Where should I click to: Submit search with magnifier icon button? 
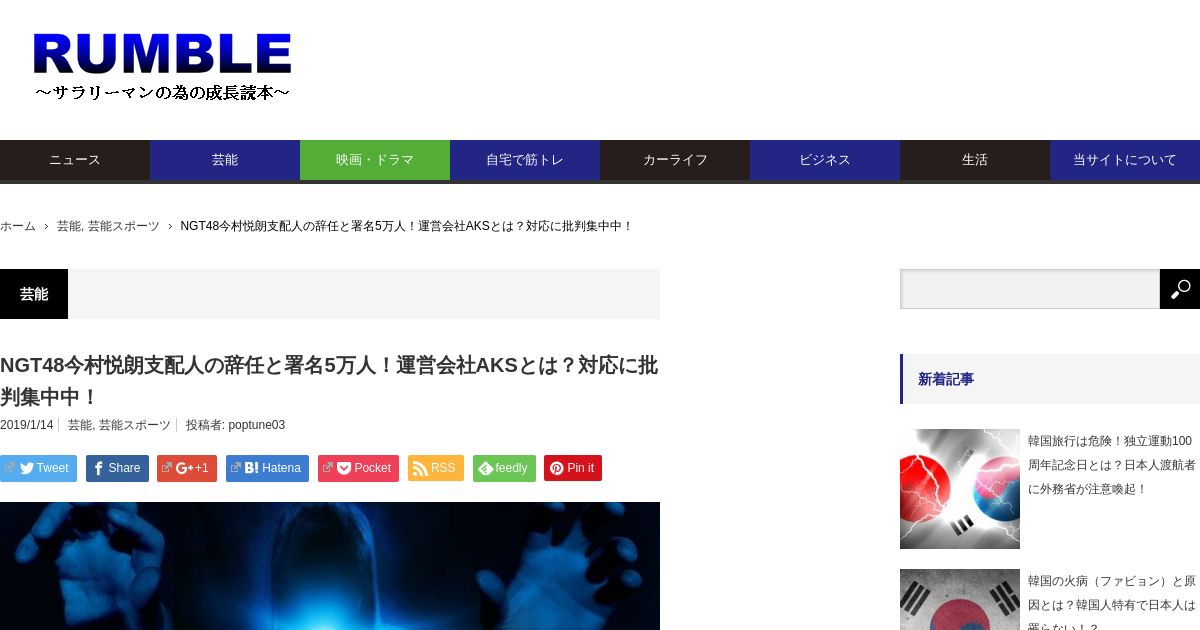pos(1180,289)
